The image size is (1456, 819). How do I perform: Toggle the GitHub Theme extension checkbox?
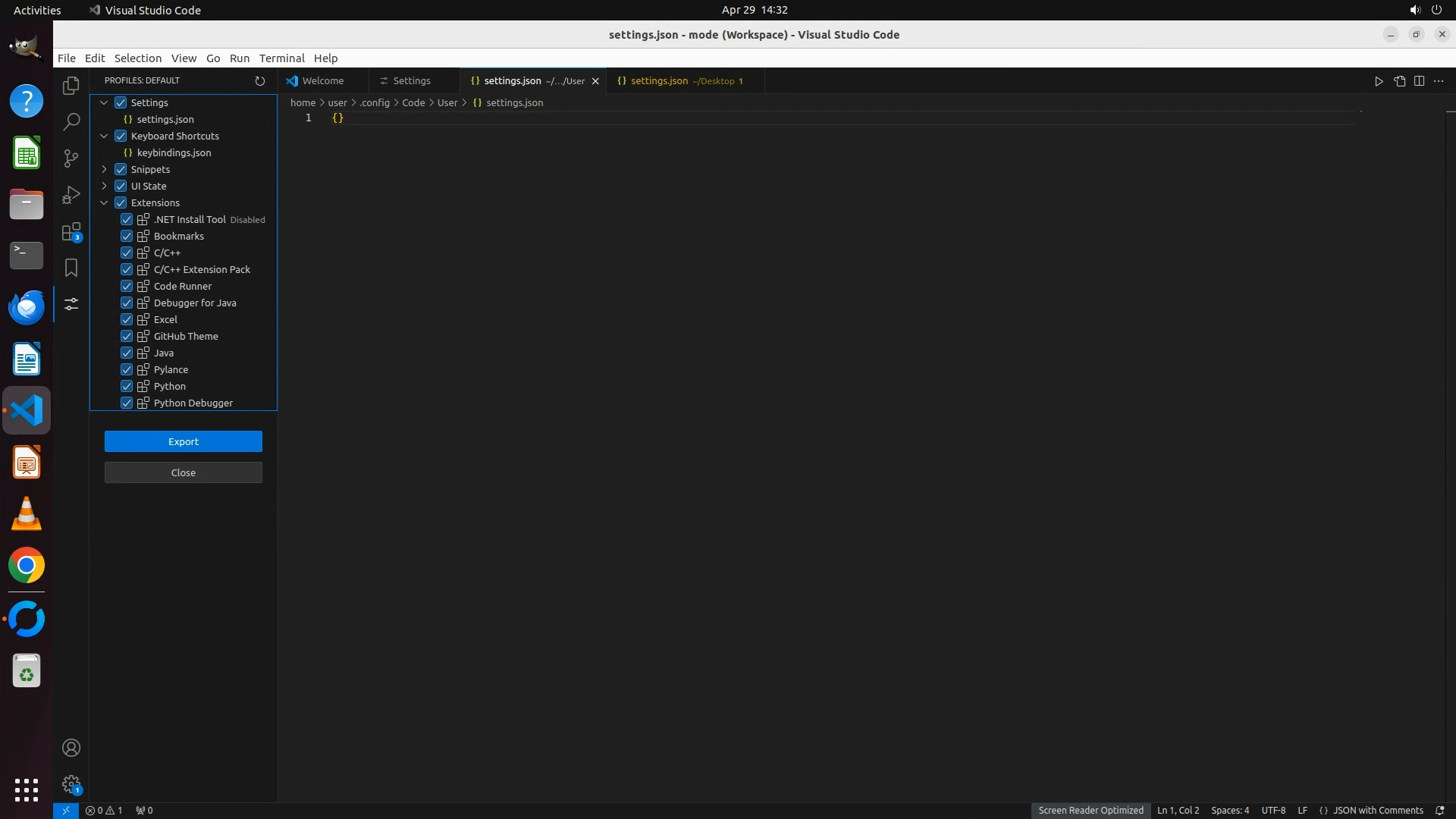pos(127,336)
